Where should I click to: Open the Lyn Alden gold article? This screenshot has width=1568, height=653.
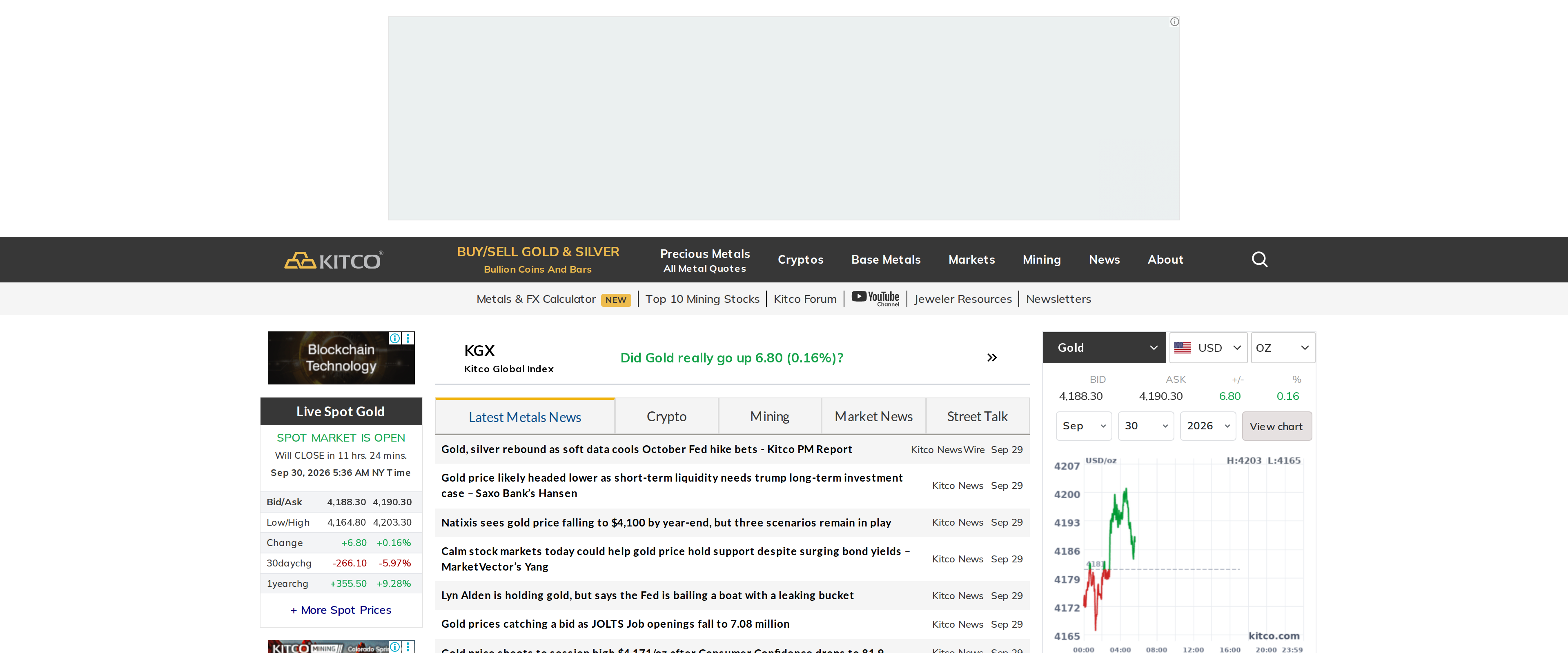(x=647, y=596)
